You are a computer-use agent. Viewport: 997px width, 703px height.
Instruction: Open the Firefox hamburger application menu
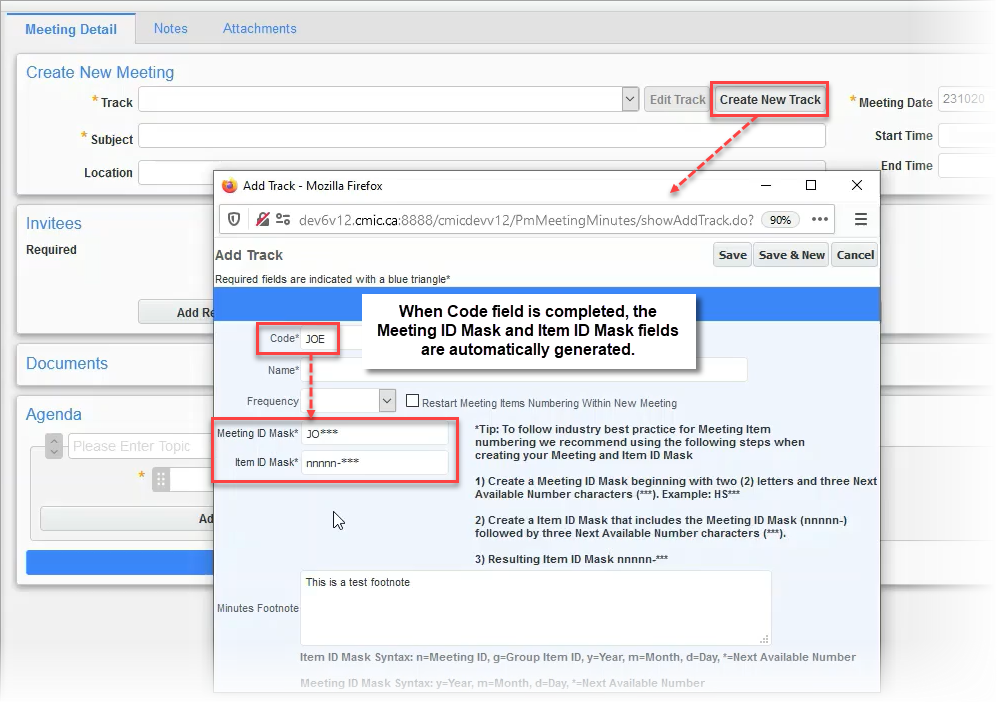pyautogui.click(x=860, y=219)
